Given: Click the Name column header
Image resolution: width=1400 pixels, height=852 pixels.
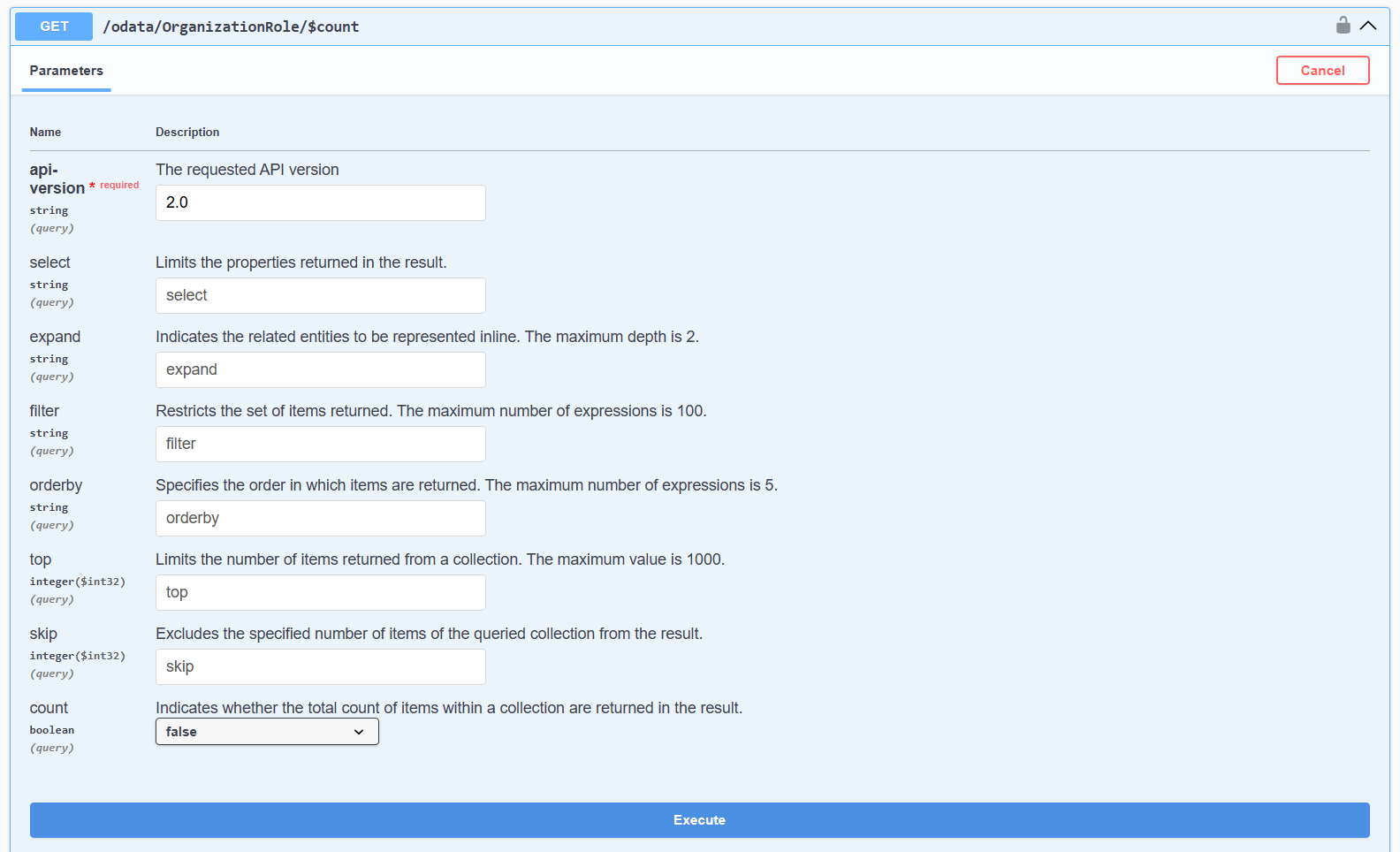Looking at the screenshot, I should click(x=45, y=132).
